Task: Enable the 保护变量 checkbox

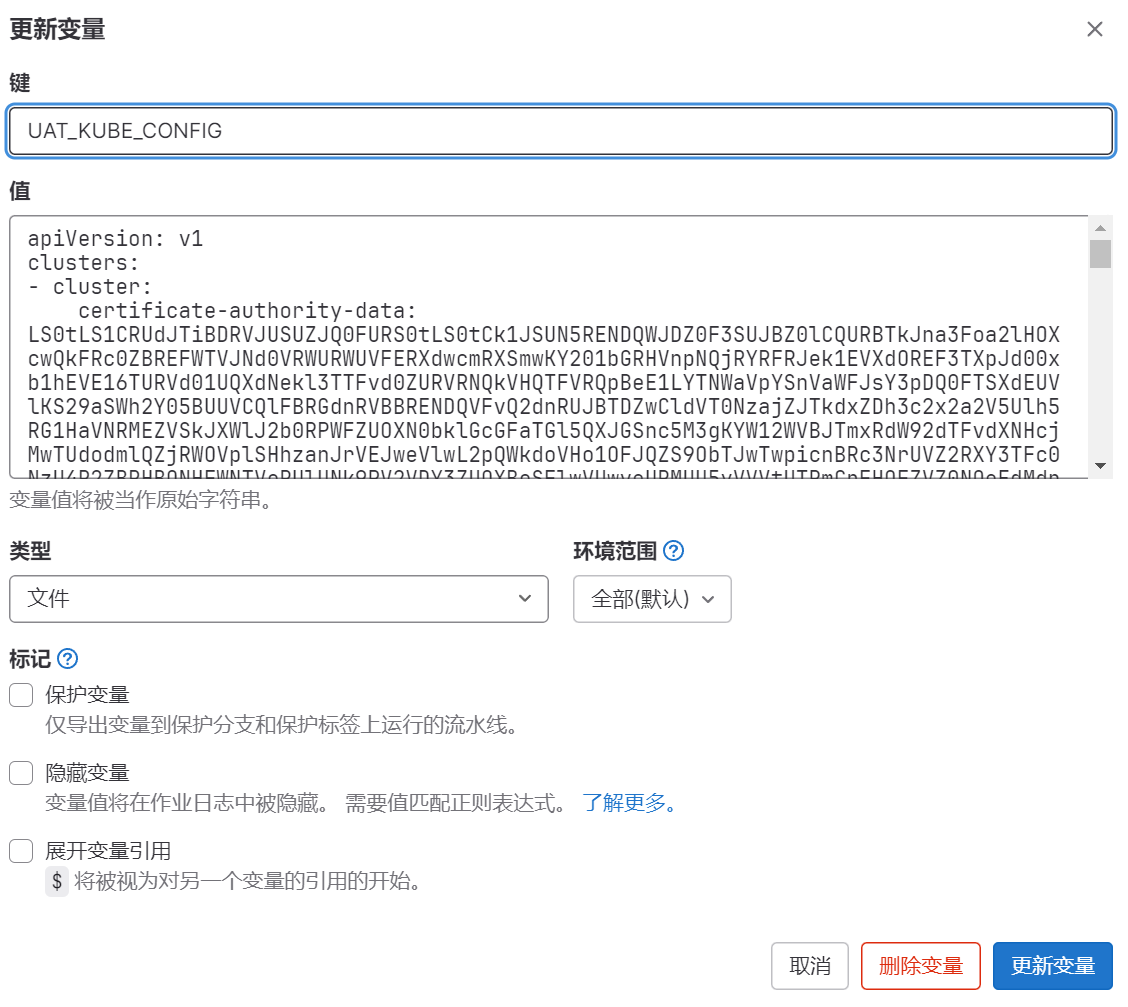Action: 21,695
